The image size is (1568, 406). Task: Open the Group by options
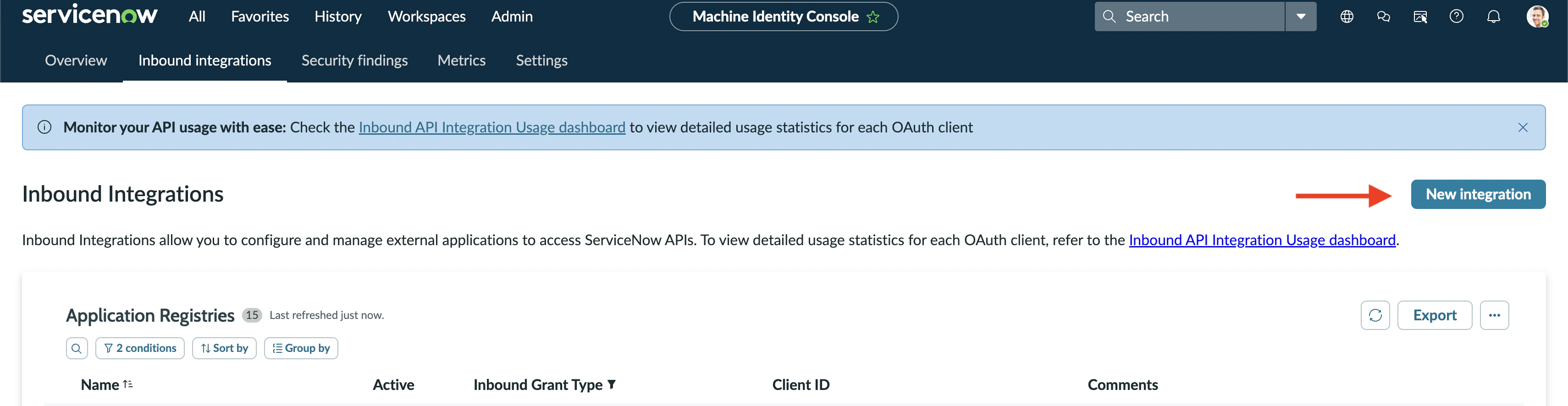click(x=301, y=348)
